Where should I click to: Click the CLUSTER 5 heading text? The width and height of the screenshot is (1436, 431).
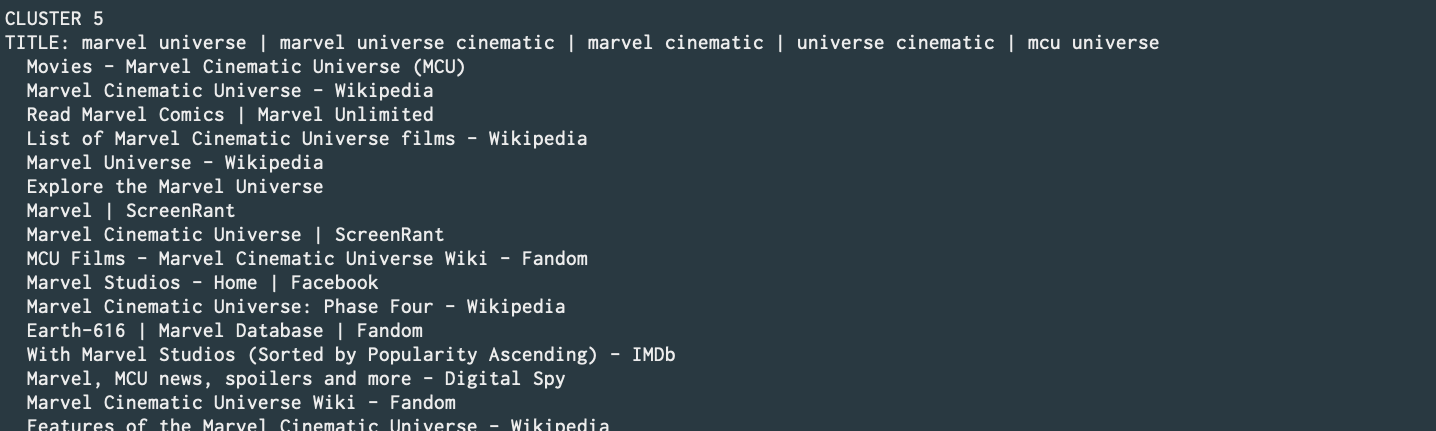(54, 19)
